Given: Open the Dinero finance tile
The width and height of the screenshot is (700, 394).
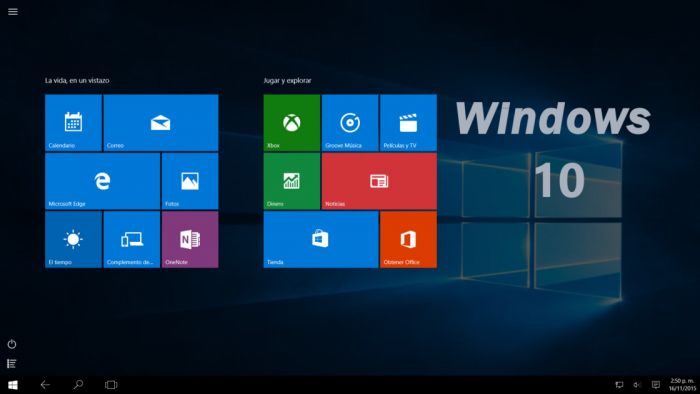Looking at the screenshot, I should 292,181.
